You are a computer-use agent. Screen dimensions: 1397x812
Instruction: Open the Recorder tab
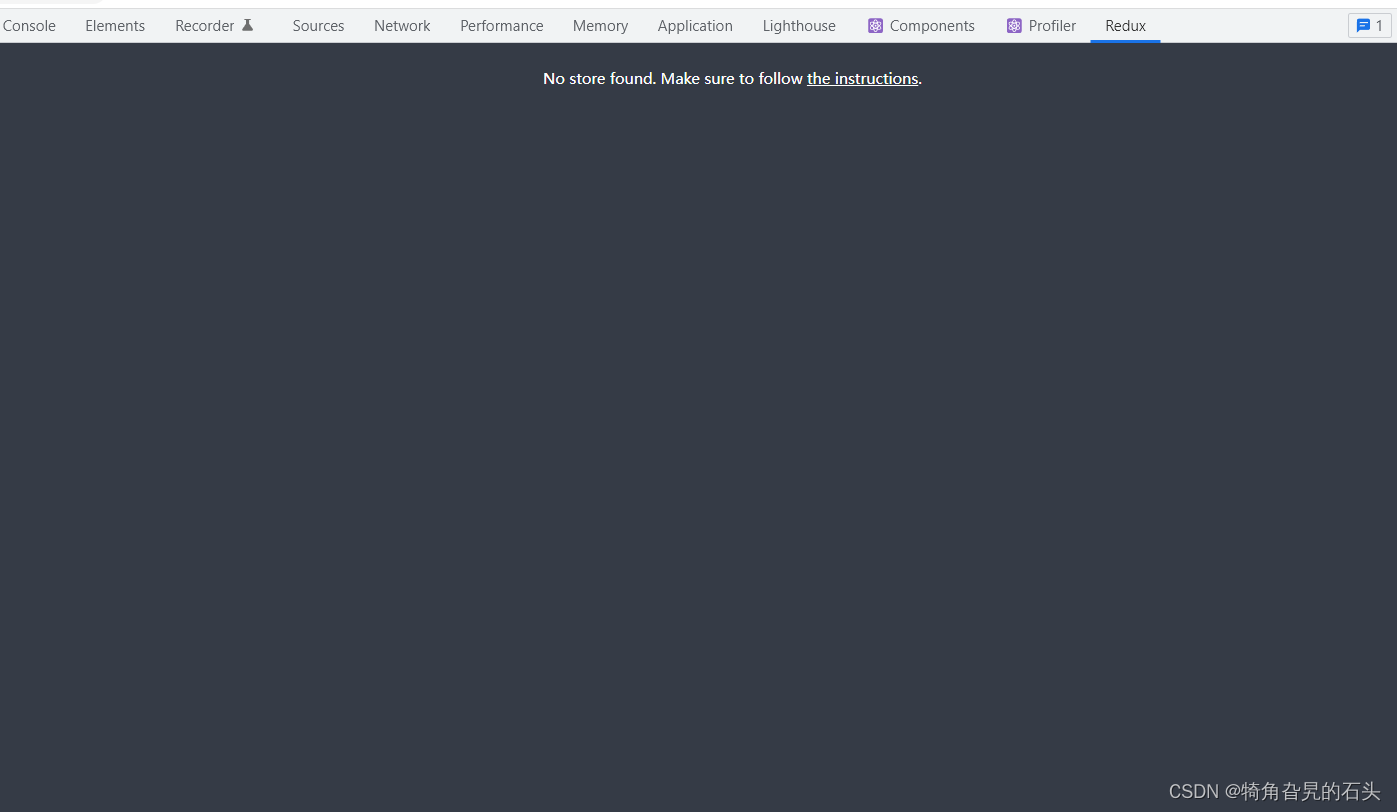click(215, 26)
